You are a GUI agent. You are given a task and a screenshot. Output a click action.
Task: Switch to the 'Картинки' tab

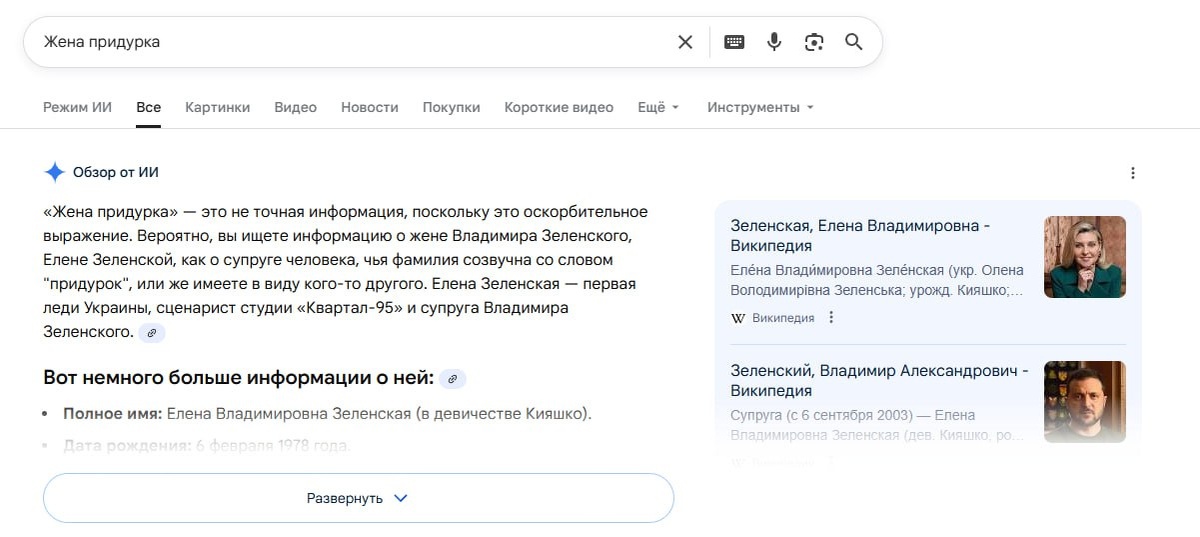click(x=217, y=107)
